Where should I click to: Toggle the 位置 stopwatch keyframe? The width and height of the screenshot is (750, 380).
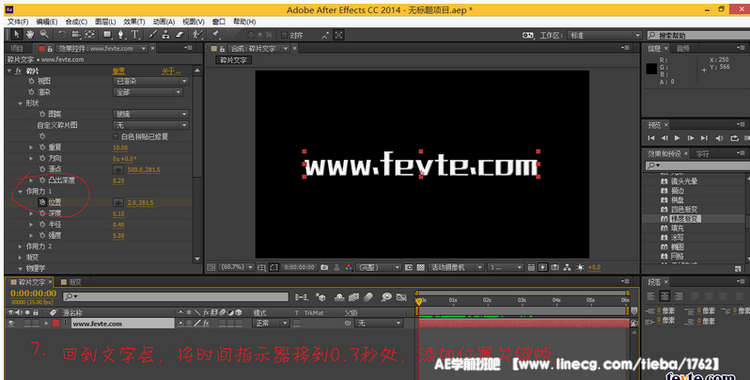coord(42,202)
